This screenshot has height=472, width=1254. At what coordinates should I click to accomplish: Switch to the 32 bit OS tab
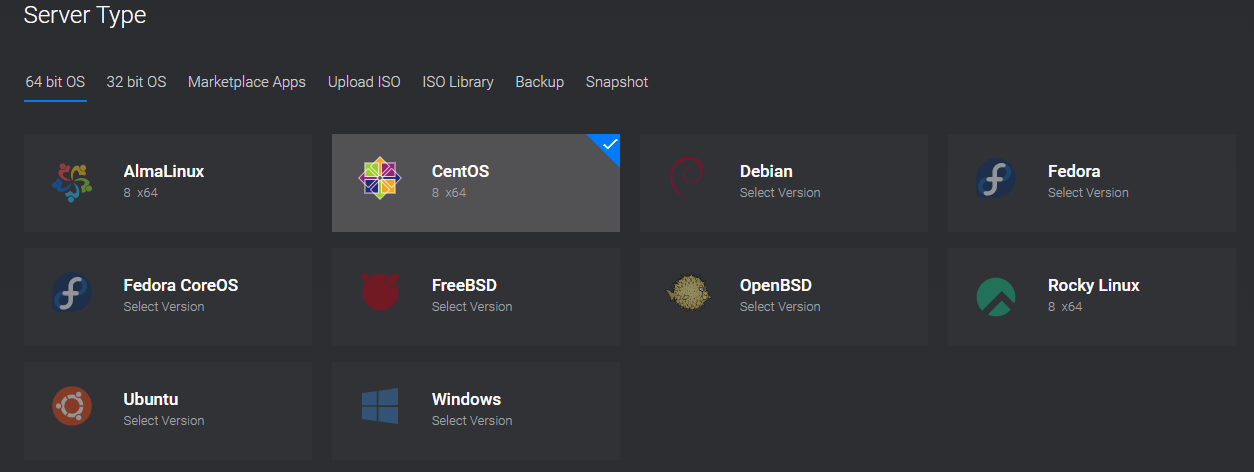point(136,82)
